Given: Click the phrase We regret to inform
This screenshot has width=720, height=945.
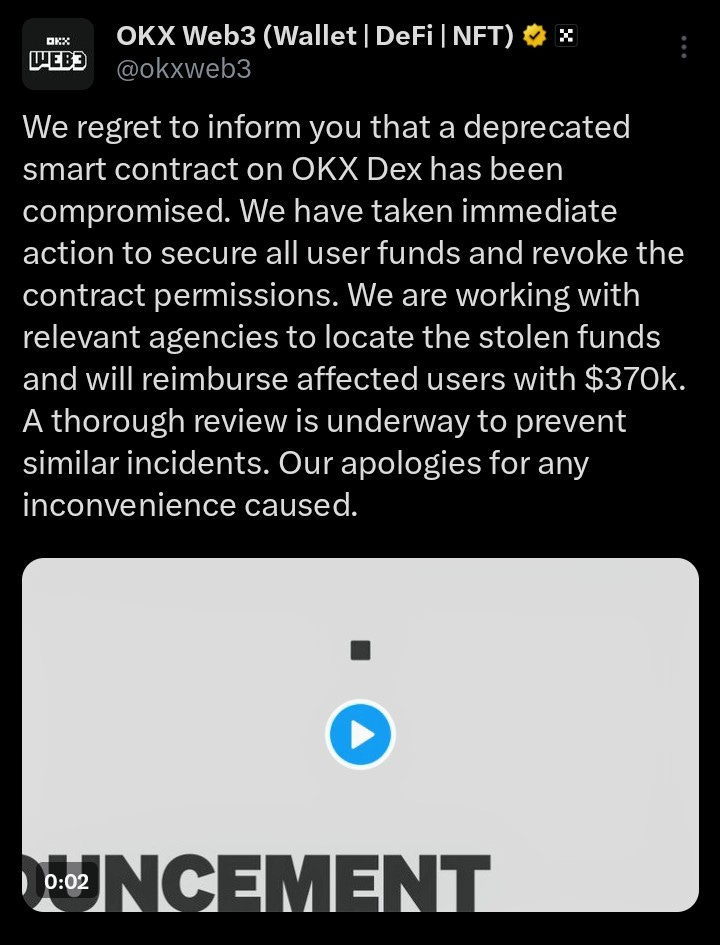Looking at the screenshot, I should (x=161, y=127).
